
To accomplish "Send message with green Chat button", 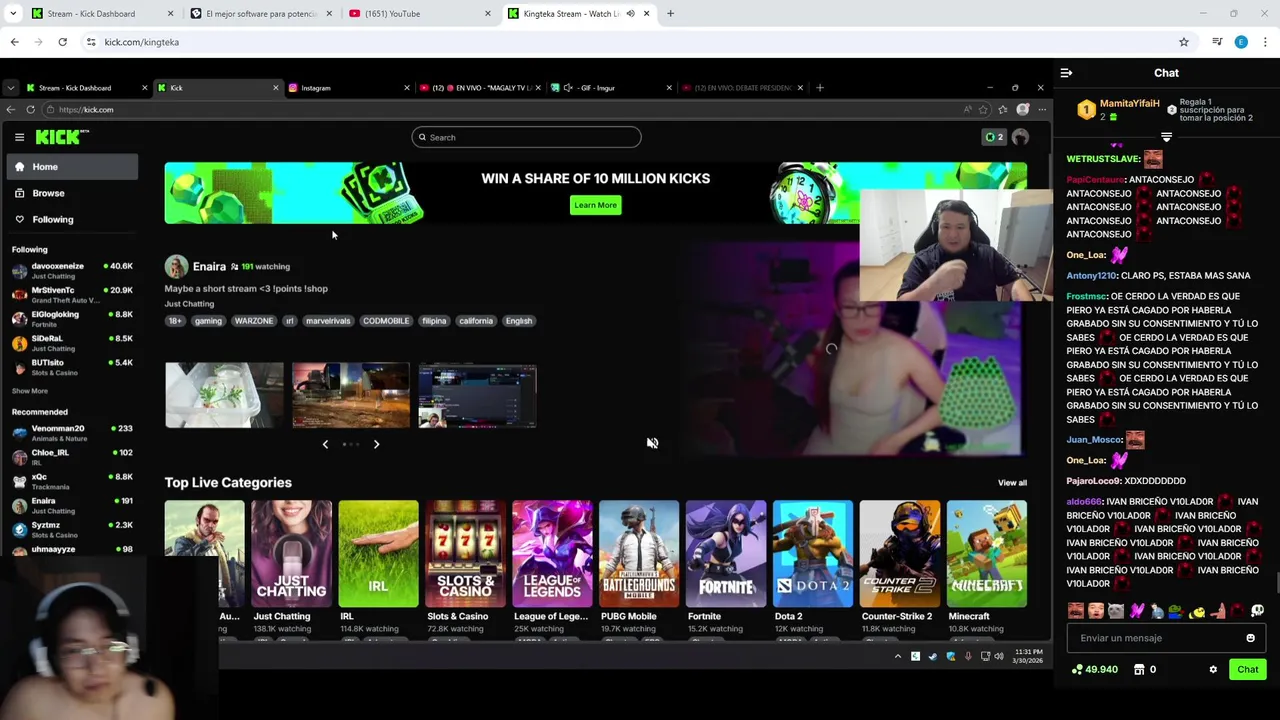I will 1247,670.
